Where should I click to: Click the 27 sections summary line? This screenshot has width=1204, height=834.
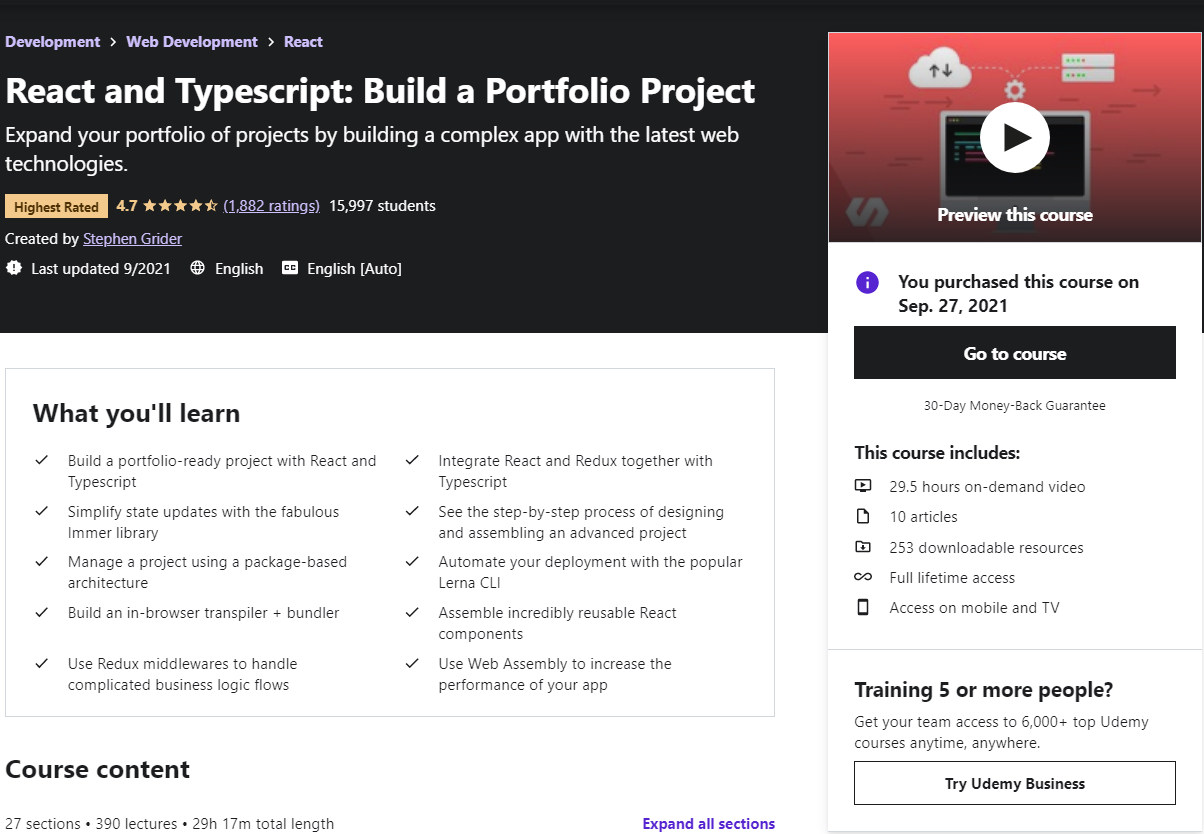point(169,824)
